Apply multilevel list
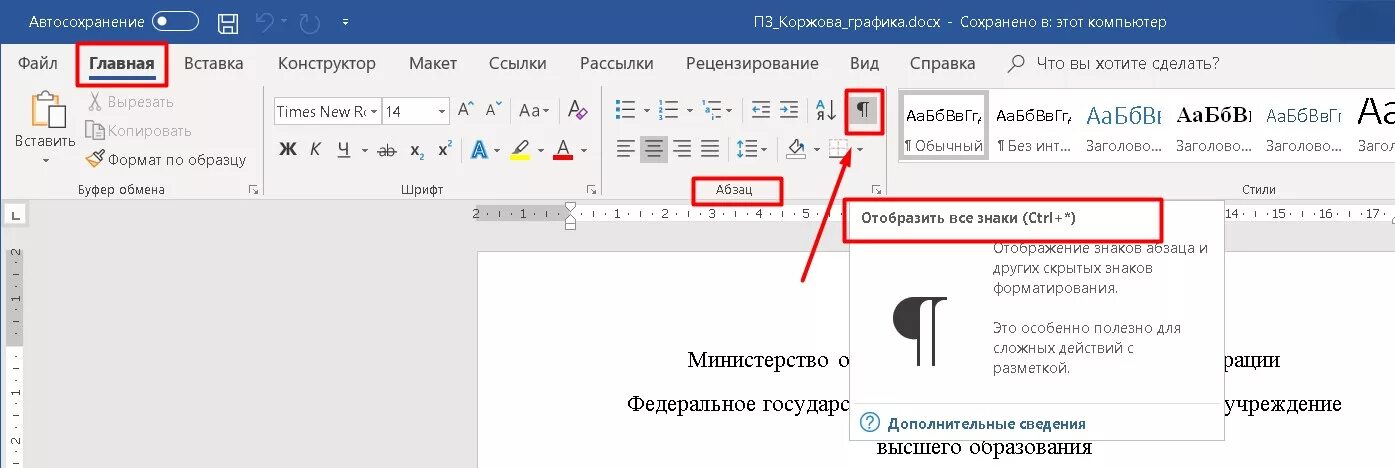The width and height of the screenshot is (1395, 468). point(712,110)
